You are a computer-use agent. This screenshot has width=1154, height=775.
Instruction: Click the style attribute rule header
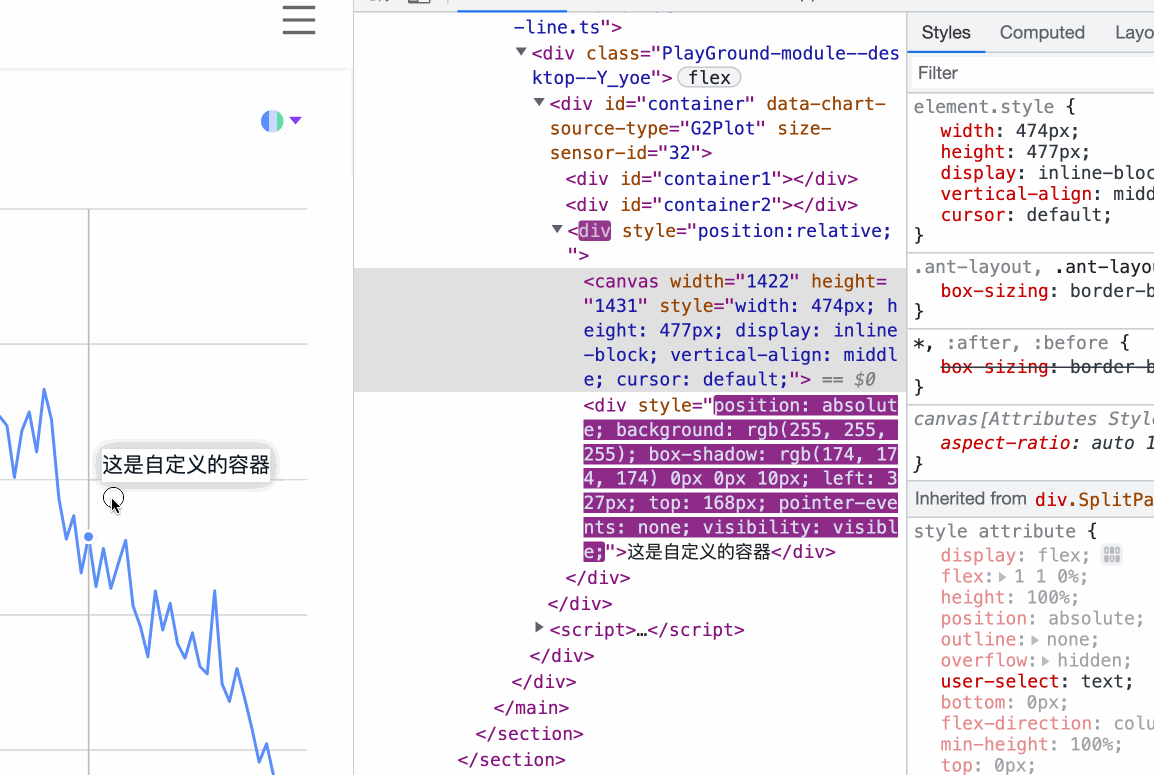(995, 531)
